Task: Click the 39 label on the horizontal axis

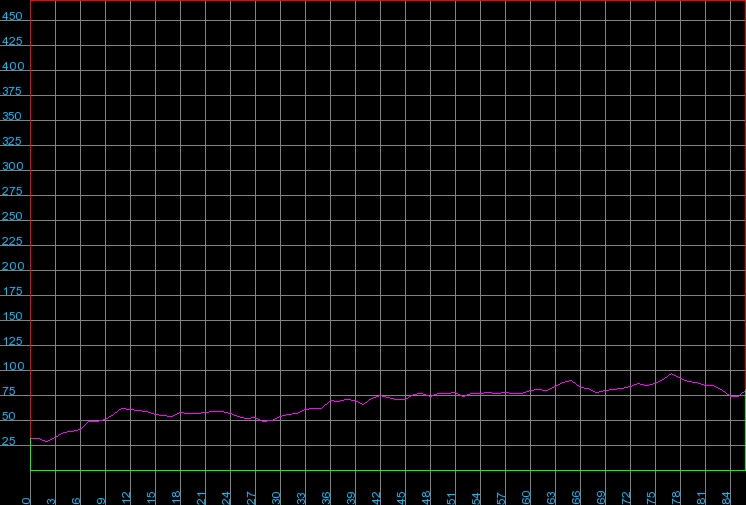Action: click(351, 498)
